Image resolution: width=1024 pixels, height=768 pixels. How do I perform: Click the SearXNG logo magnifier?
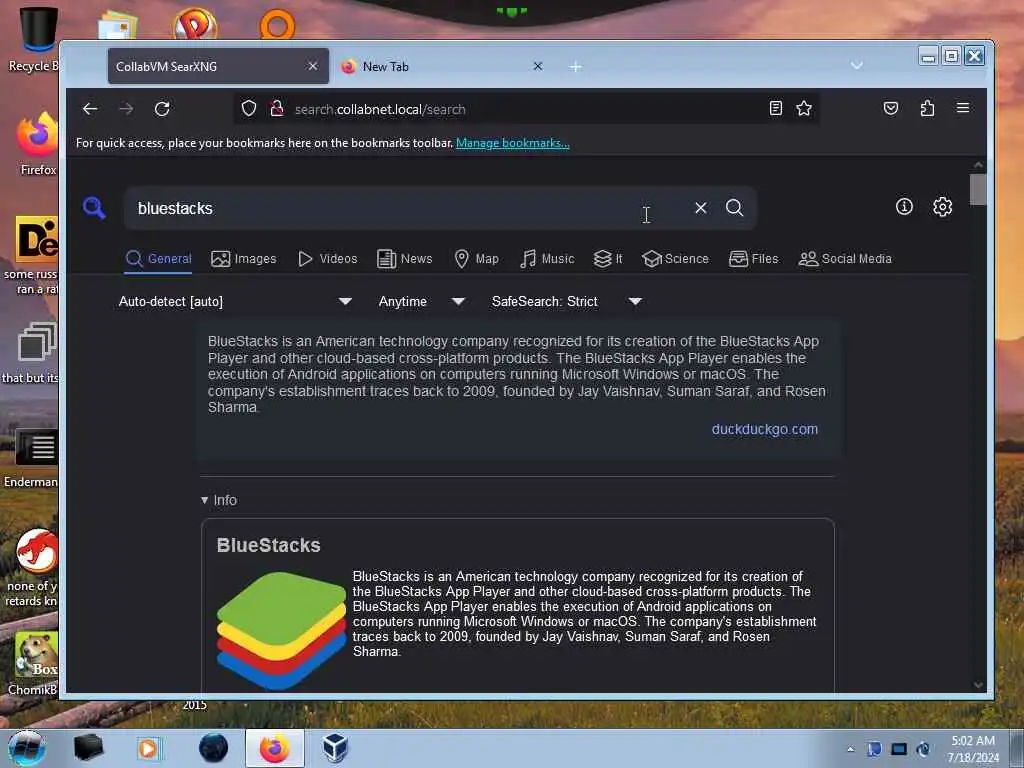tap(94, 208)
